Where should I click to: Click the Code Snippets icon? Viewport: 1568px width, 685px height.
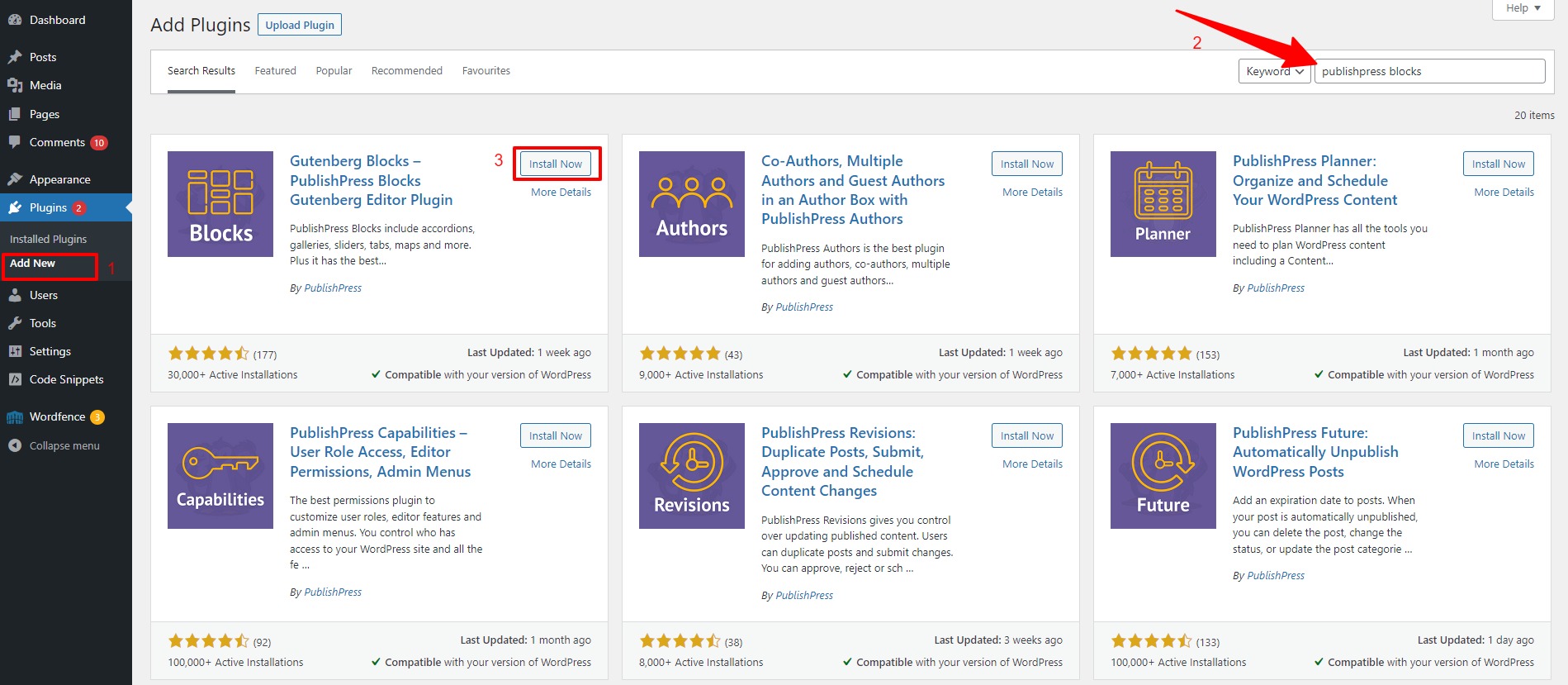coord(15,379)
